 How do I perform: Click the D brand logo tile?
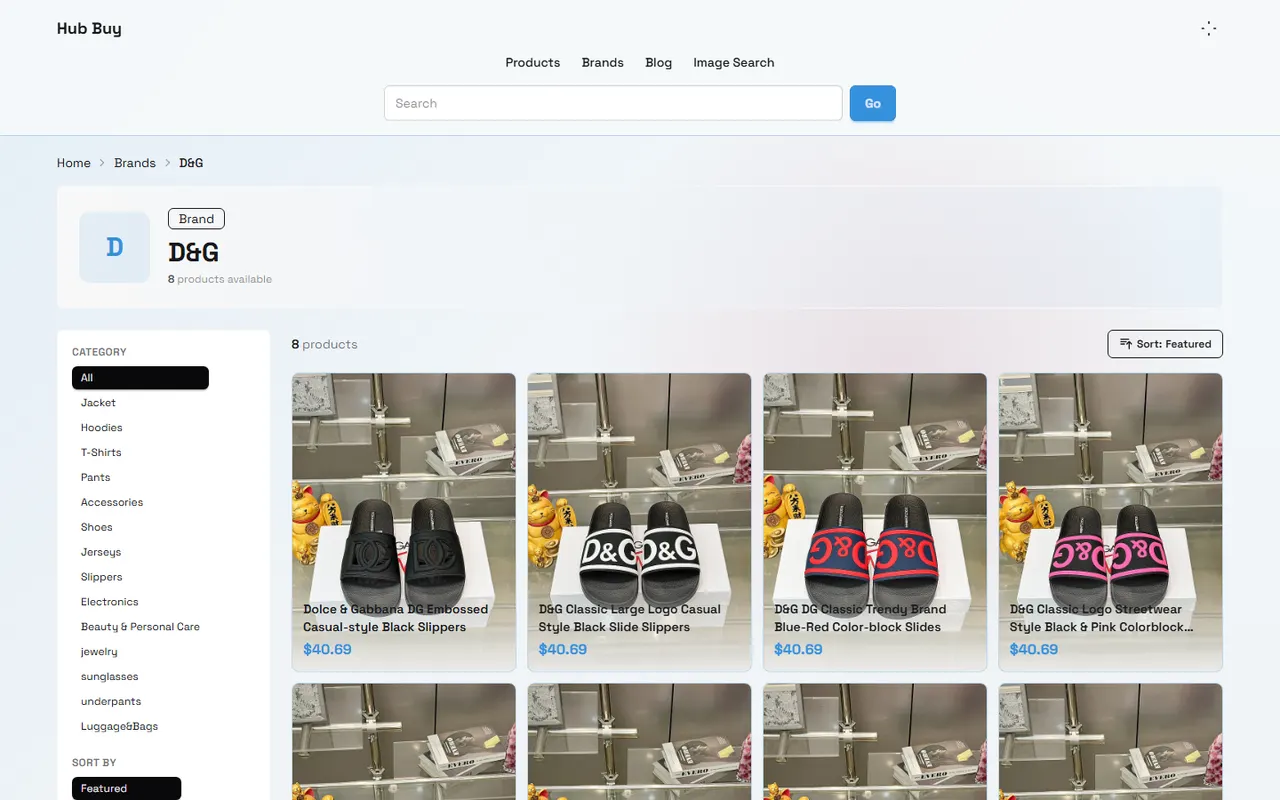[x=115, y=247]
